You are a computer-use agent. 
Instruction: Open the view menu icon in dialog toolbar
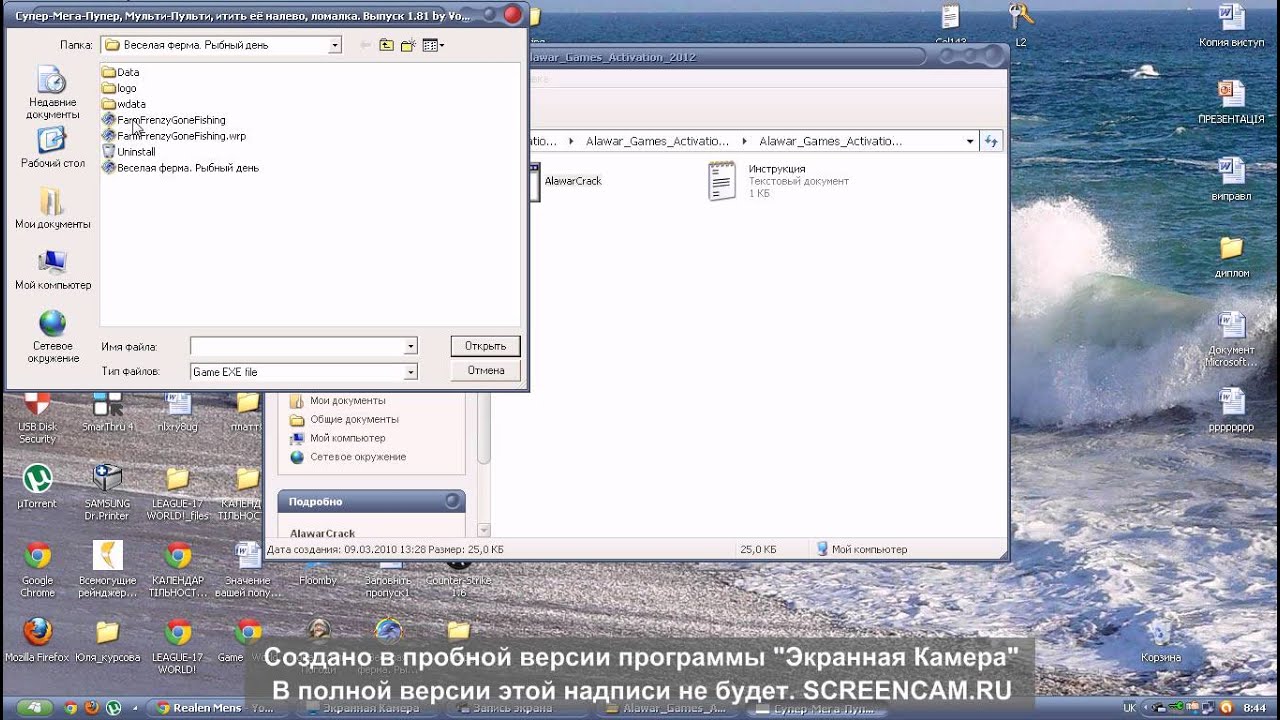point(433,45)
